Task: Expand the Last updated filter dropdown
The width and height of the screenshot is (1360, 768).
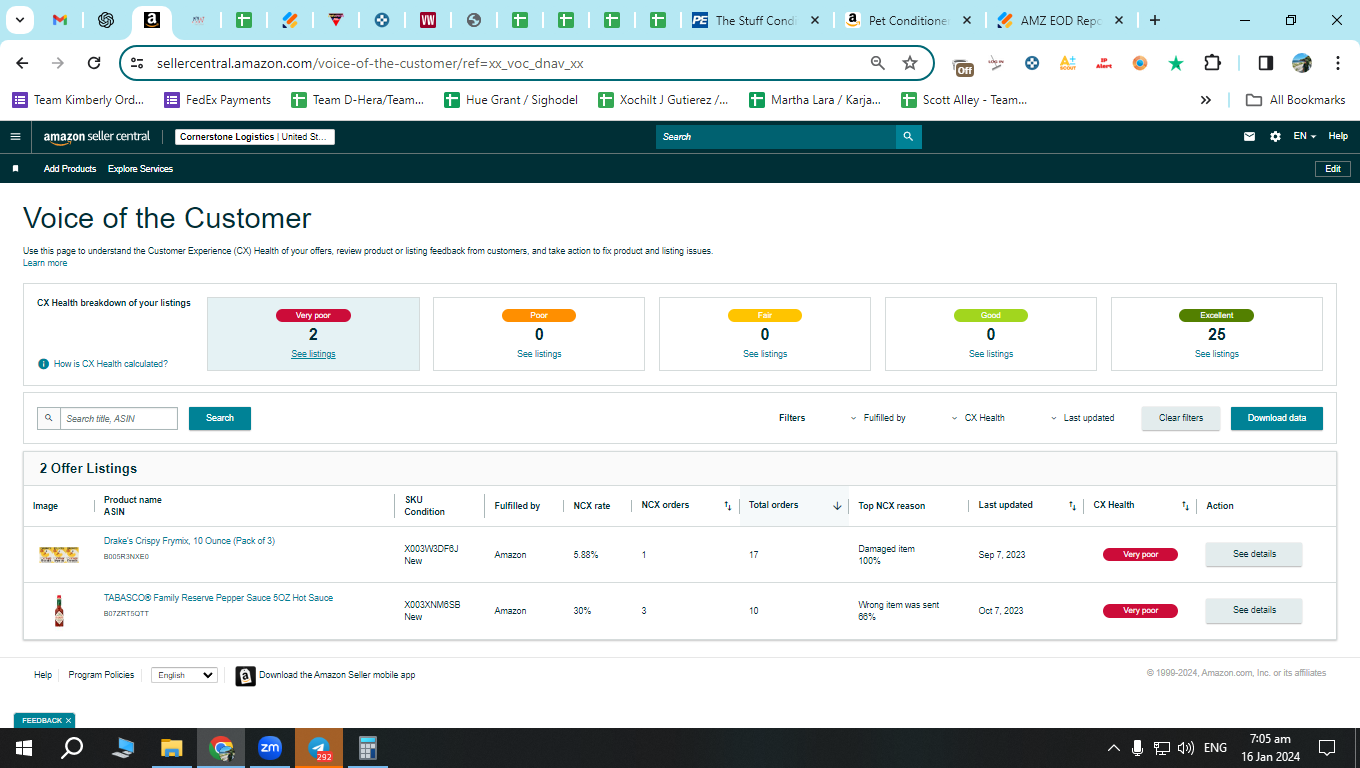Action: (x=1082, y=418)
